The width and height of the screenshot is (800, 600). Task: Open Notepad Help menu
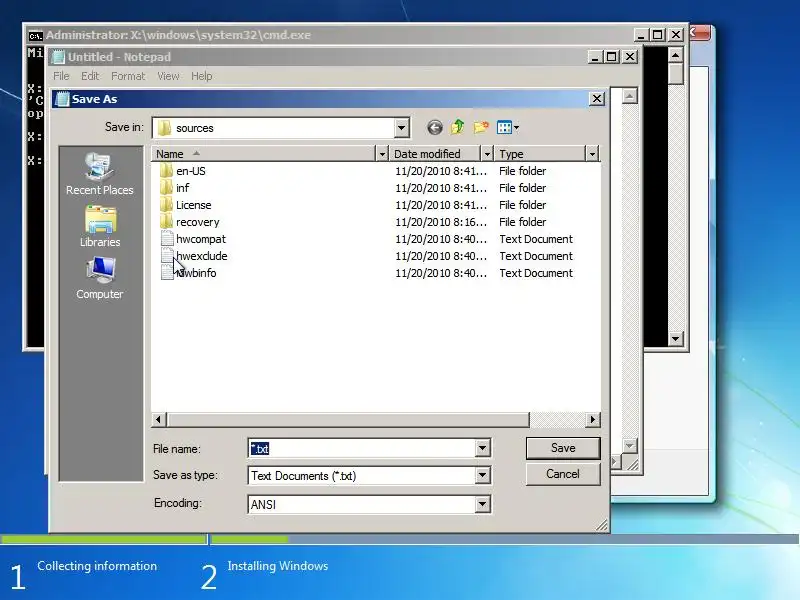tap(202, 76)
